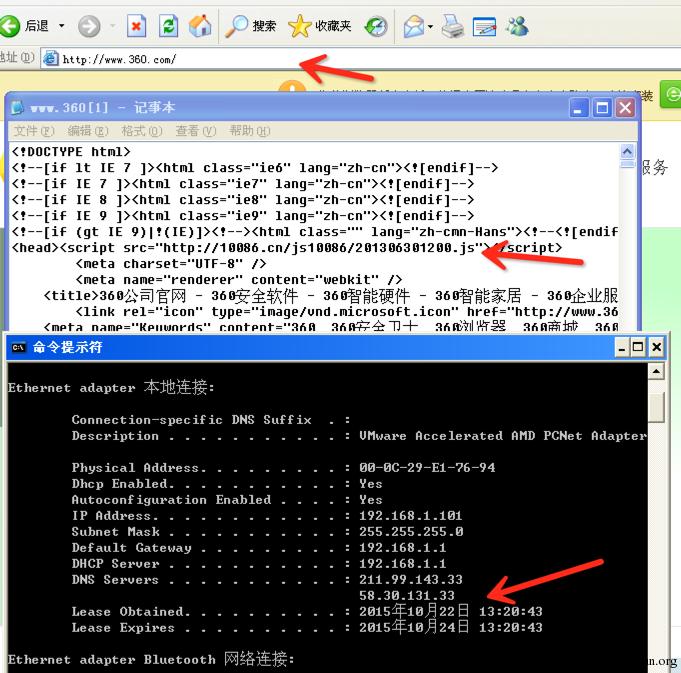The image size is (681, 673).
Task: Click the script src 10086.cn line
Action: [x=287, y=247]
